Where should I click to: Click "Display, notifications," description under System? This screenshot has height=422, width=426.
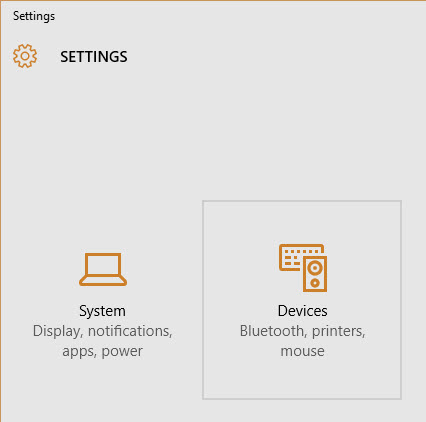click(103, 332)
